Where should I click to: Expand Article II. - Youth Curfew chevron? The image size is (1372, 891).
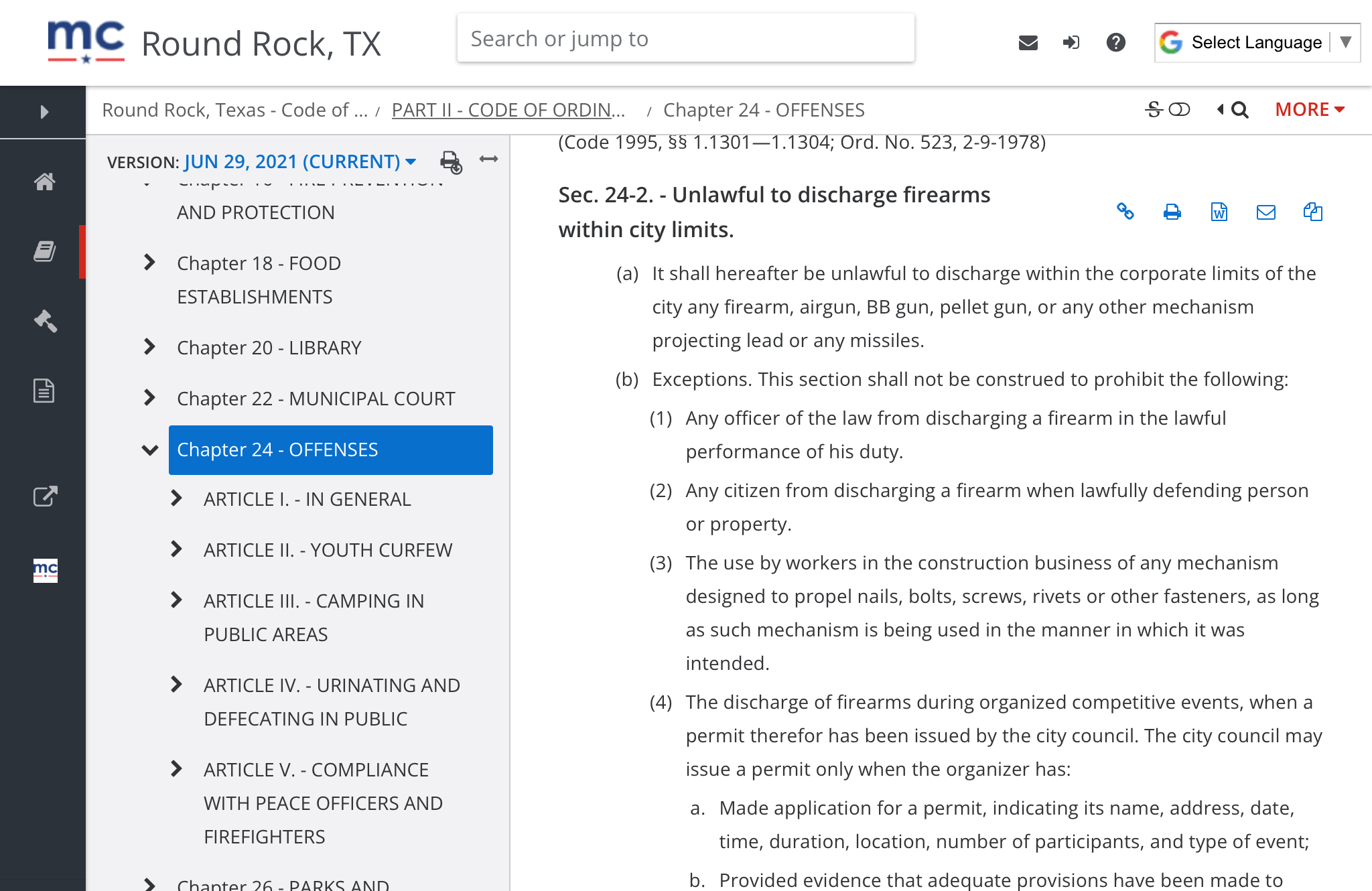click(176, 549)
